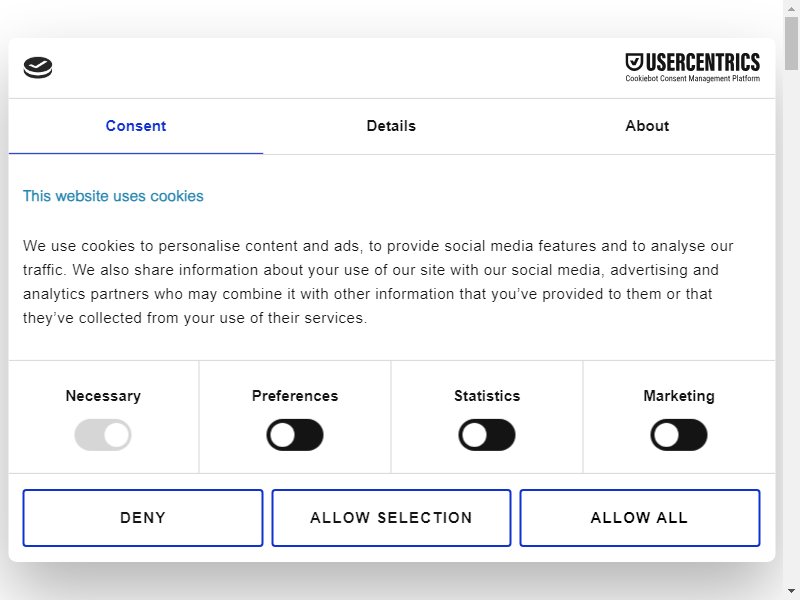Click the vertical scrollbar thumb
Screen dimensions: 800x600
[791, 43]
